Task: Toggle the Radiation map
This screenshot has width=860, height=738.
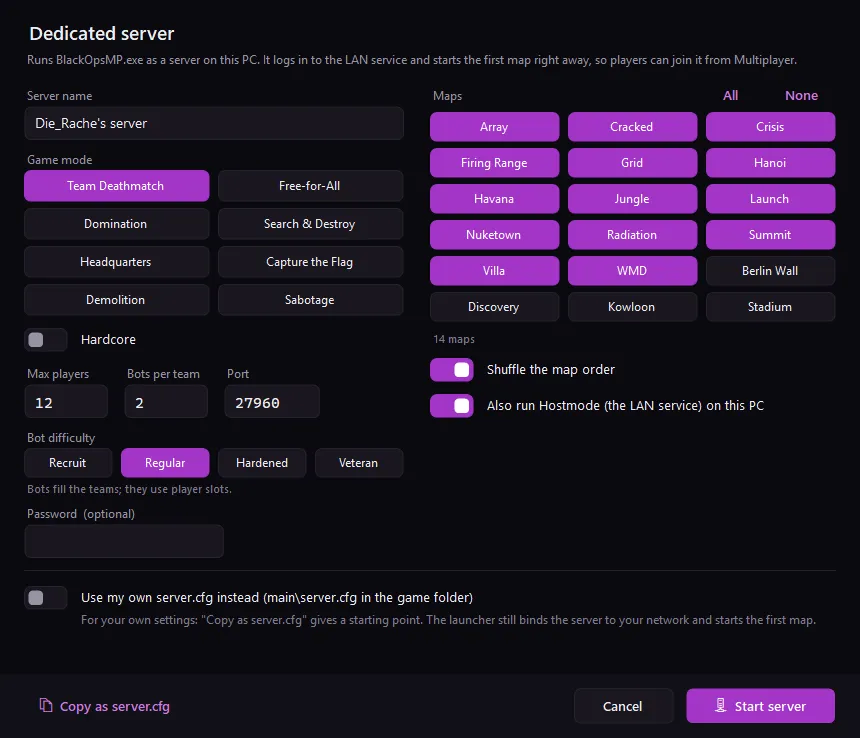Action: (x=632, y=235)
